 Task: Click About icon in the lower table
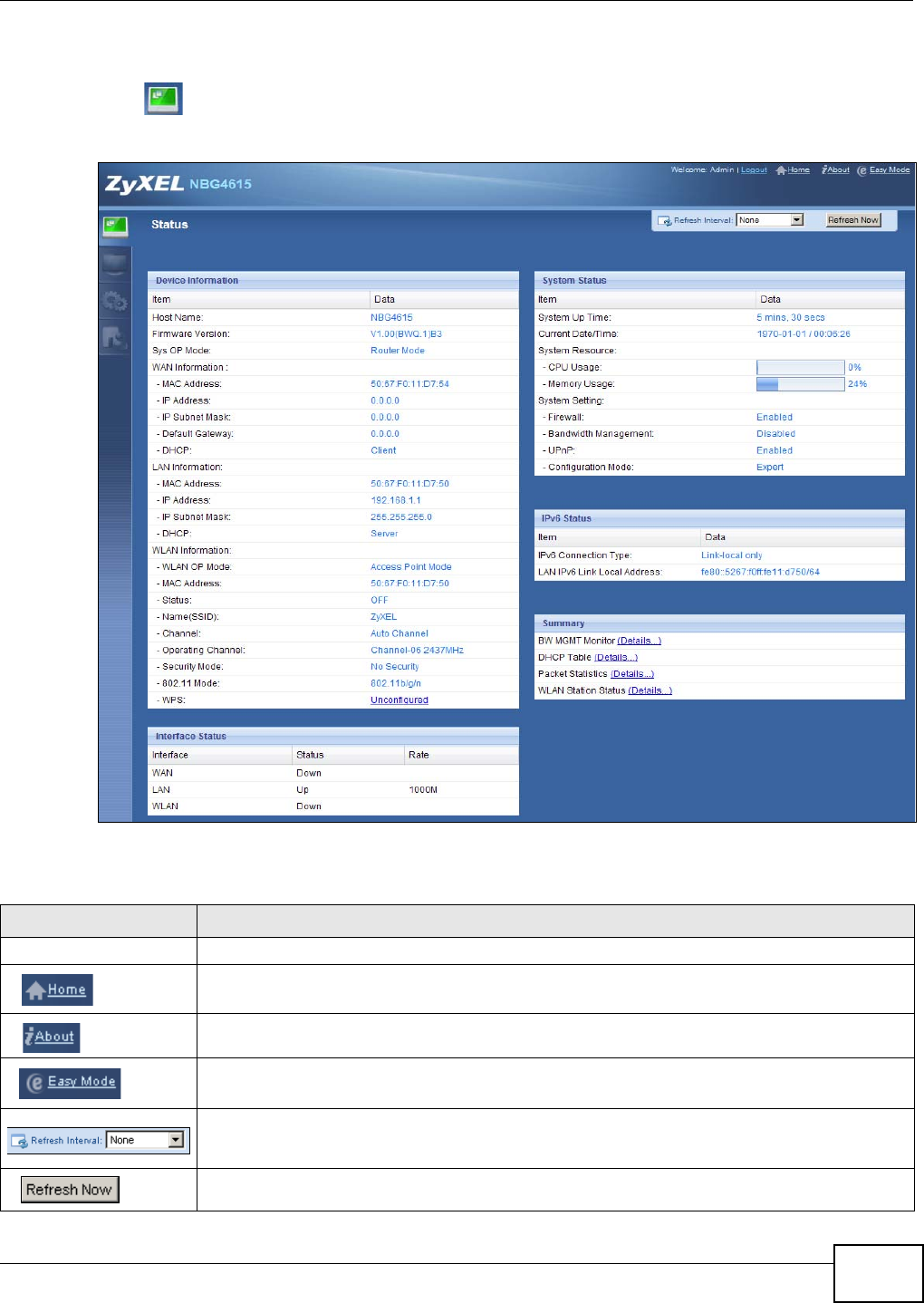(52, 1037)
